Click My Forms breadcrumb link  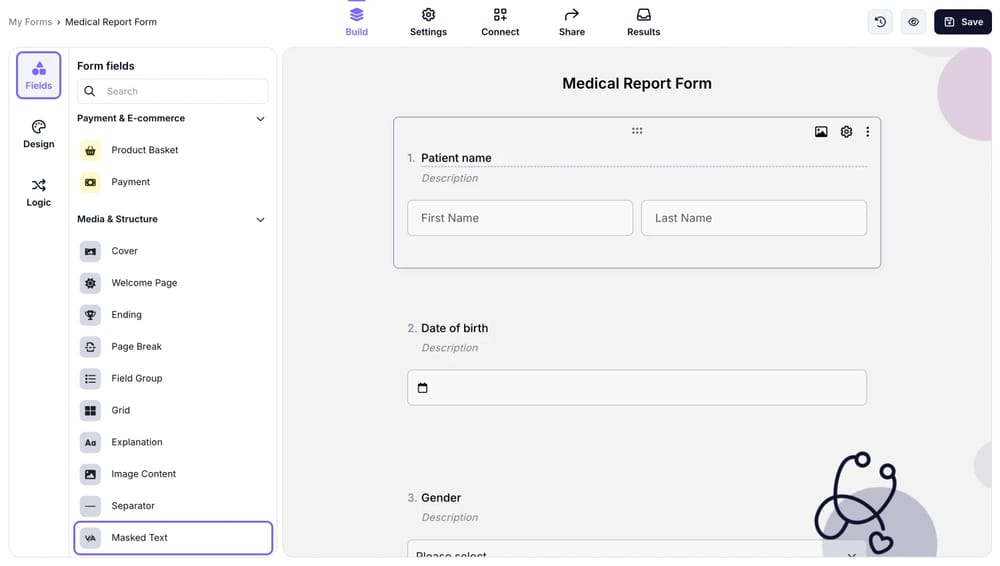tap(30, 22)
